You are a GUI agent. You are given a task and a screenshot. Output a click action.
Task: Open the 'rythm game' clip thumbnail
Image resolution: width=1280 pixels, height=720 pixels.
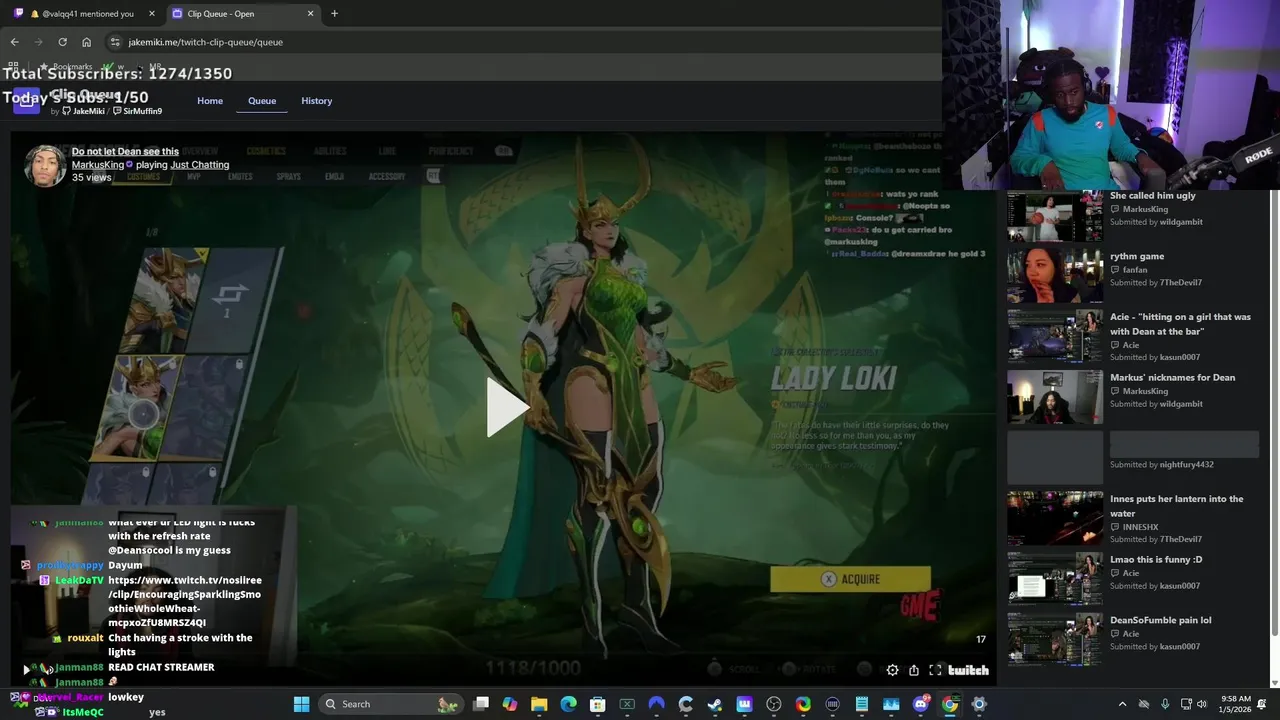point(1055,275)
